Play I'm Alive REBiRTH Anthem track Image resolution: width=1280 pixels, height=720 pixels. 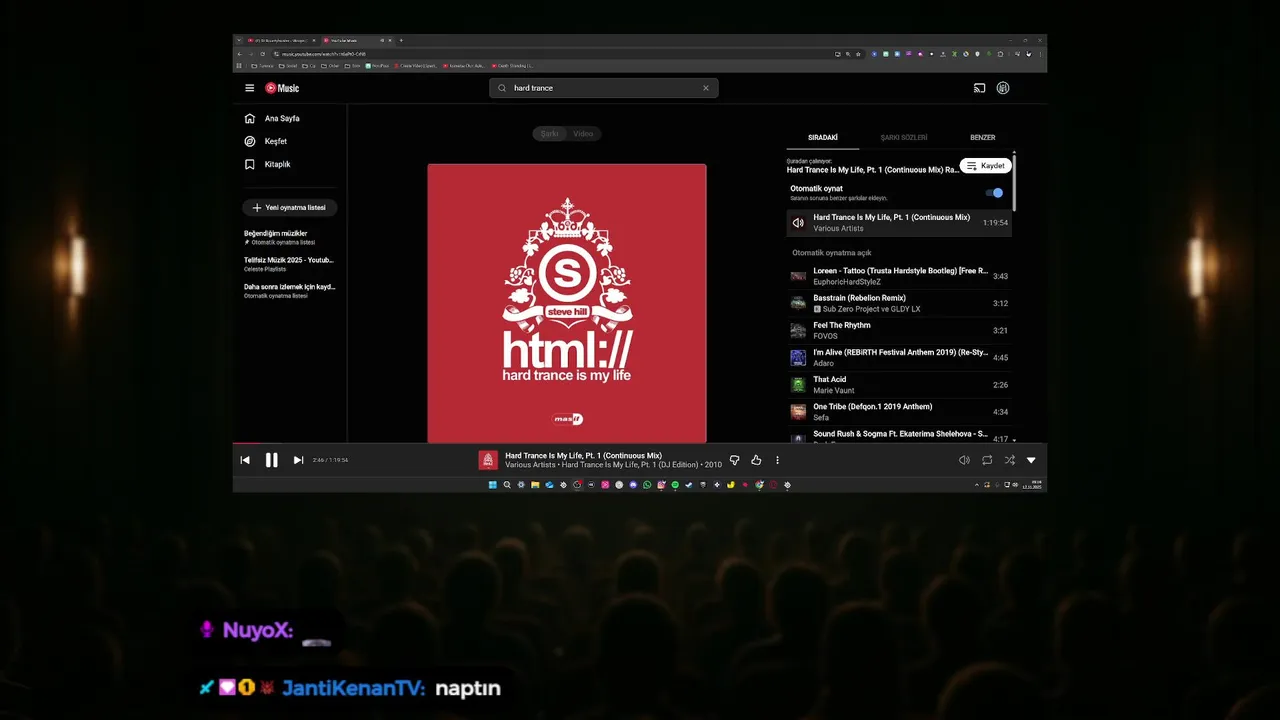(x=899, y=357)
